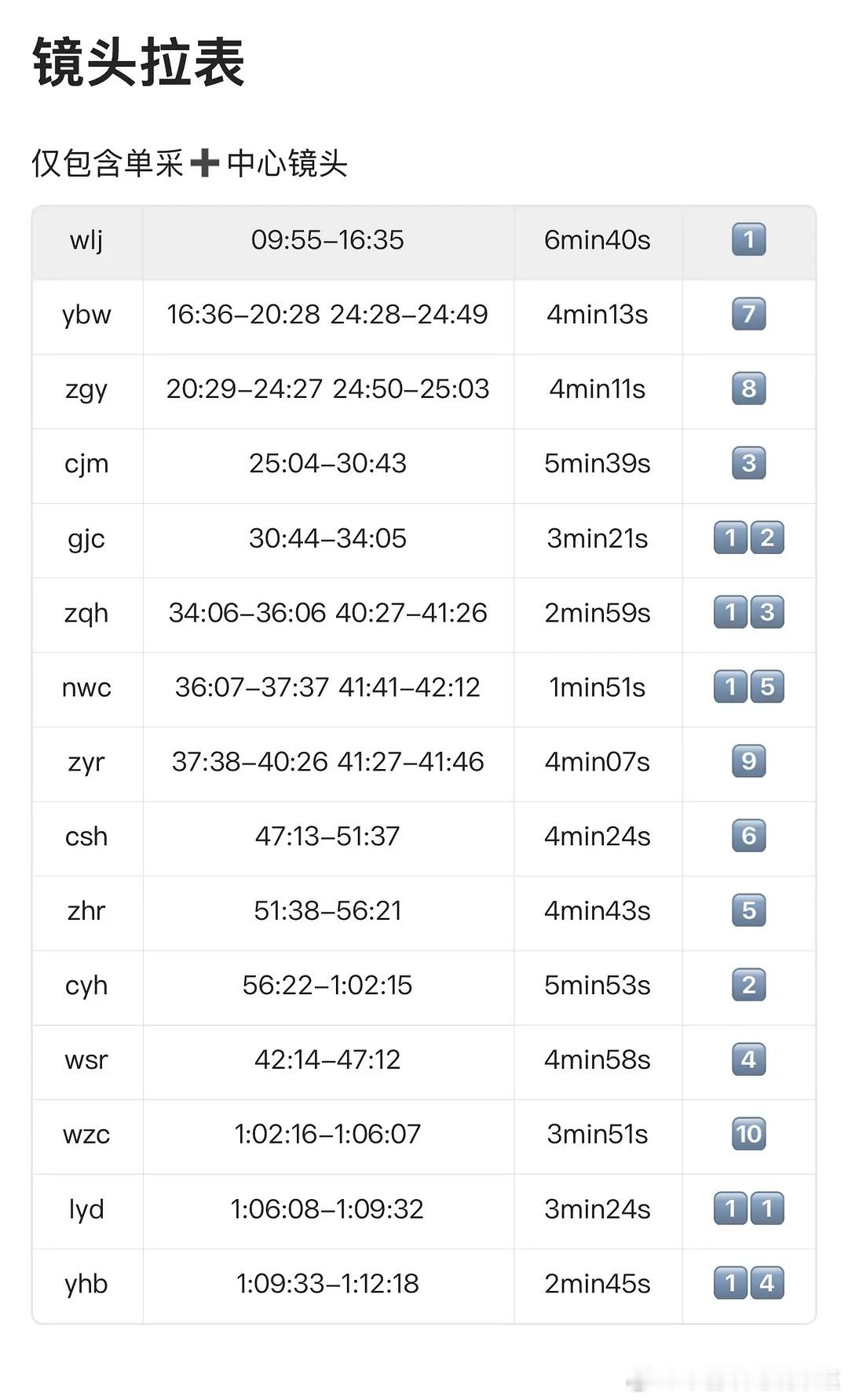
Task: Click the number 1 emoji in wlj row
Action: pyautogui.click(x=748, y=239)
